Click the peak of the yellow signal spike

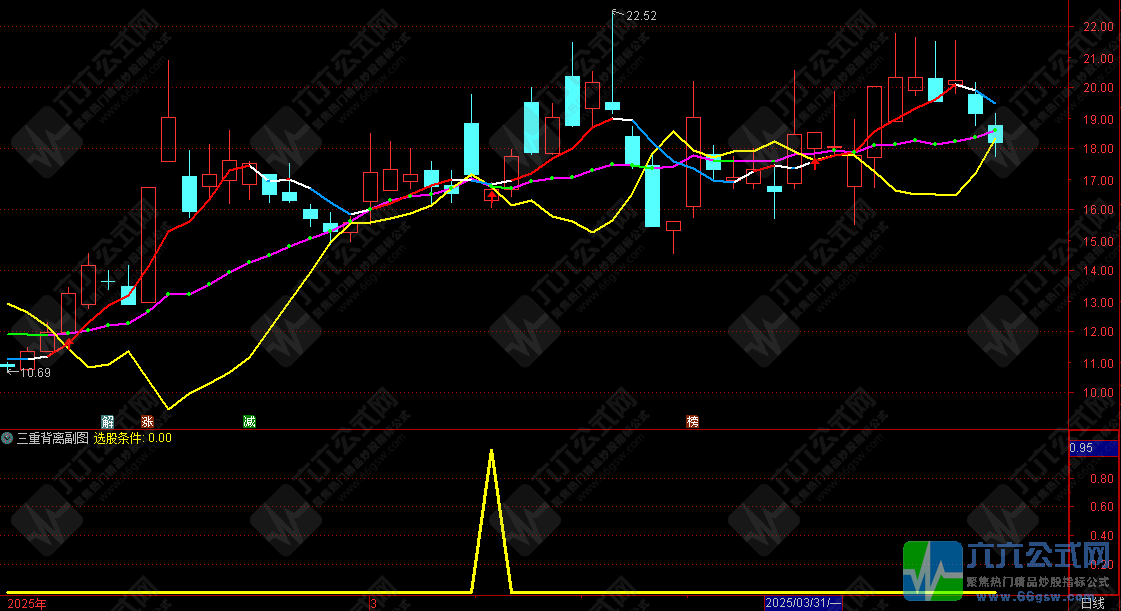[x=491, y=451]
